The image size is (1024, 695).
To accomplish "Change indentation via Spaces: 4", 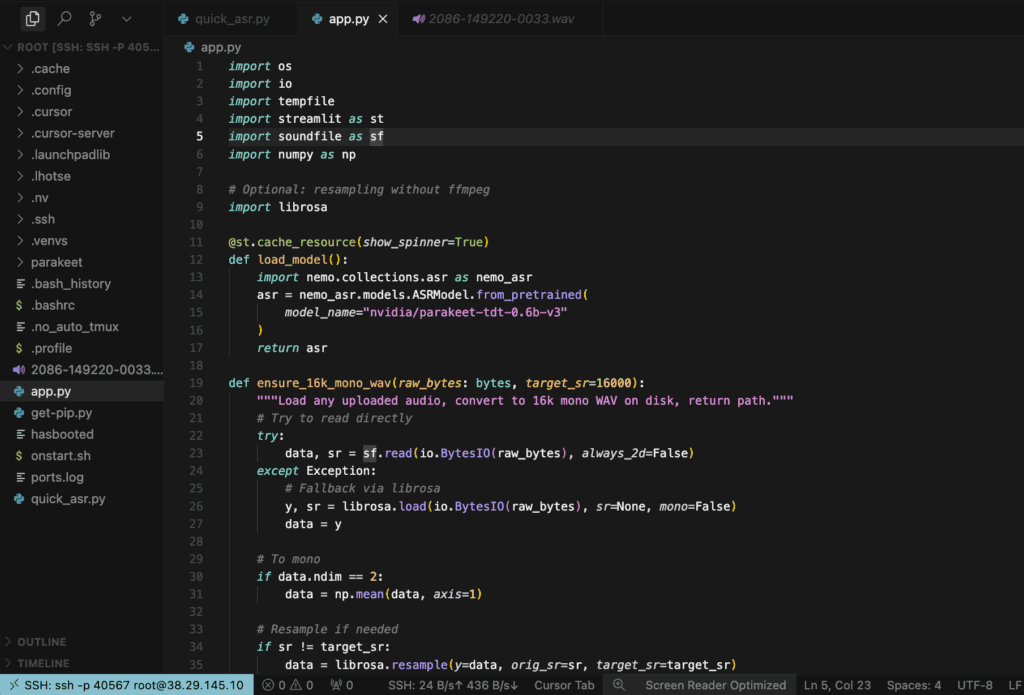I will [x=914, y=685].
